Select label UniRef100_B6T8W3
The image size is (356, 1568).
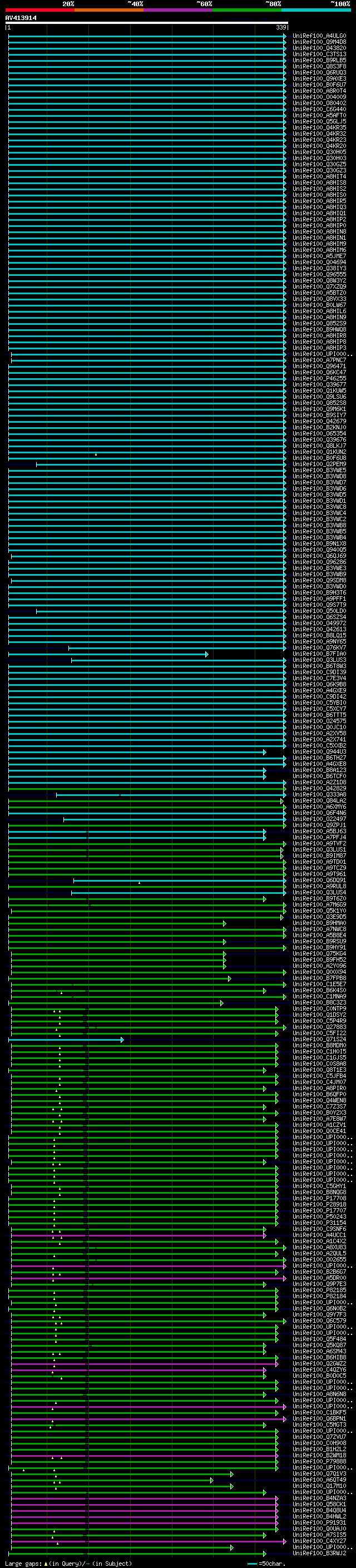(319, 666)
